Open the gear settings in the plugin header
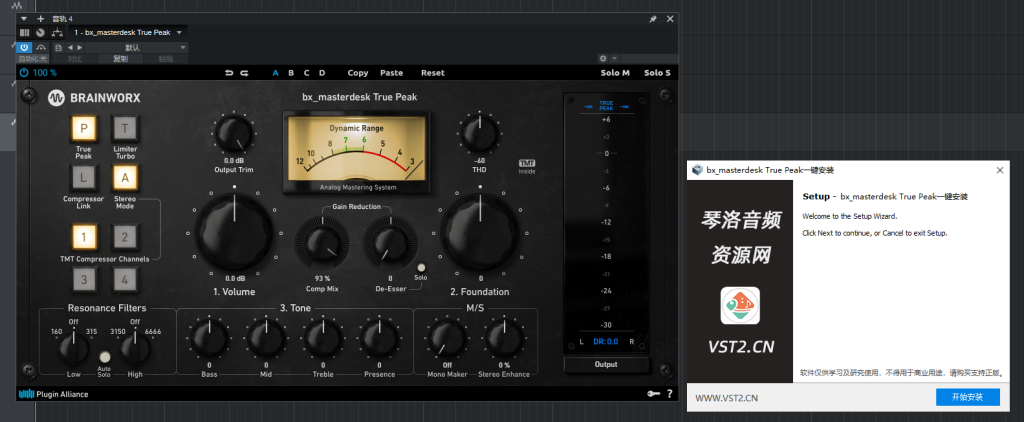The width and height of the screenshot is (1024, 422). click(x=602, y=59)
